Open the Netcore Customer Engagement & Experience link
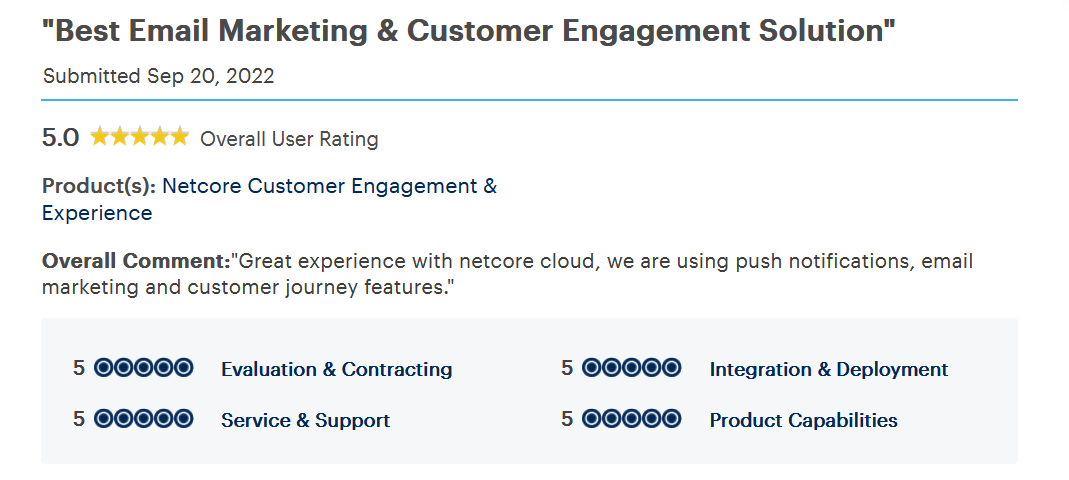The height and width of the screenshot is (480, 1069). coord(269,199)
